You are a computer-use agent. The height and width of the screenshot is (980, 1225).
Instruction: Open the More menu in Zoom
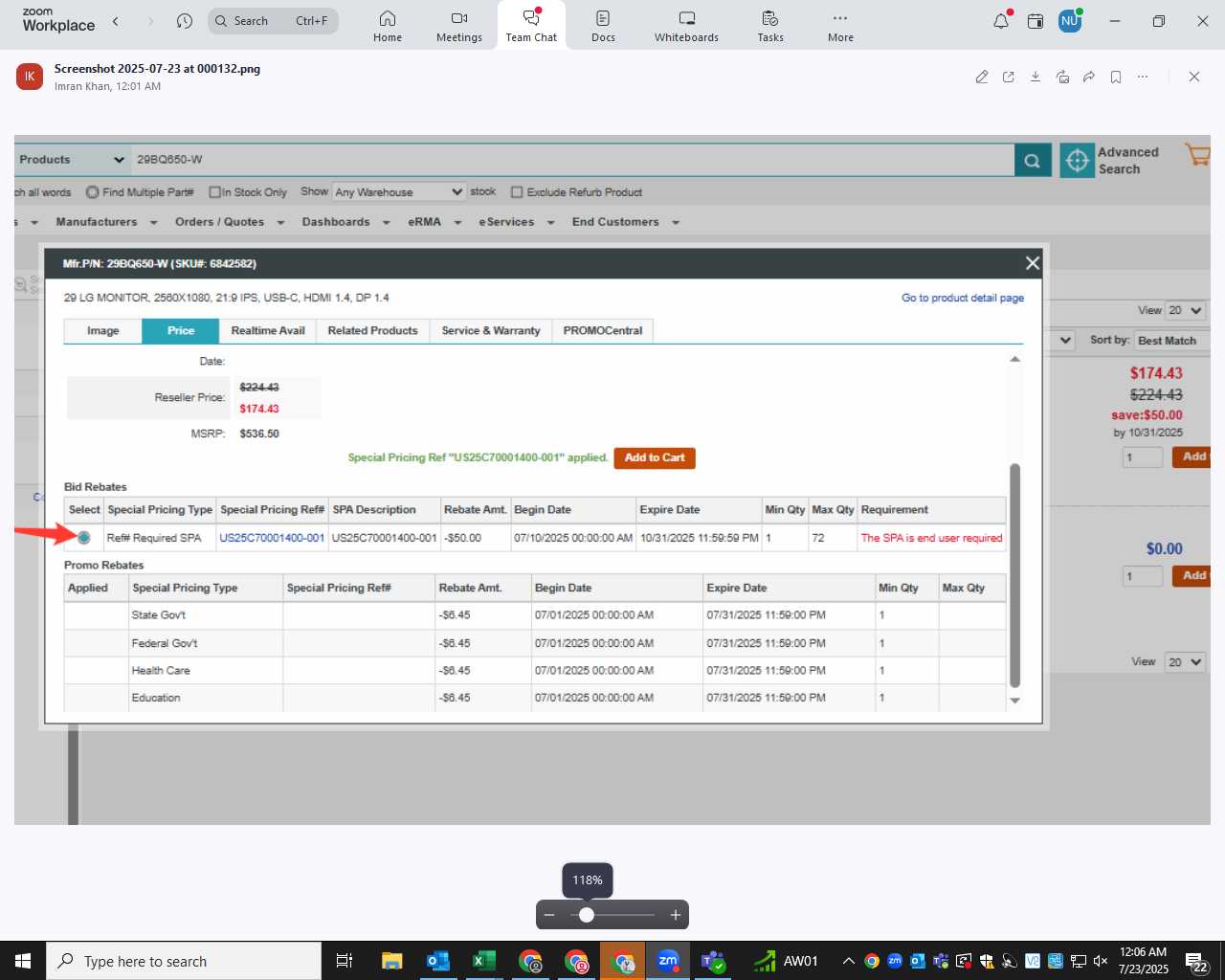(x=840, y=26)
